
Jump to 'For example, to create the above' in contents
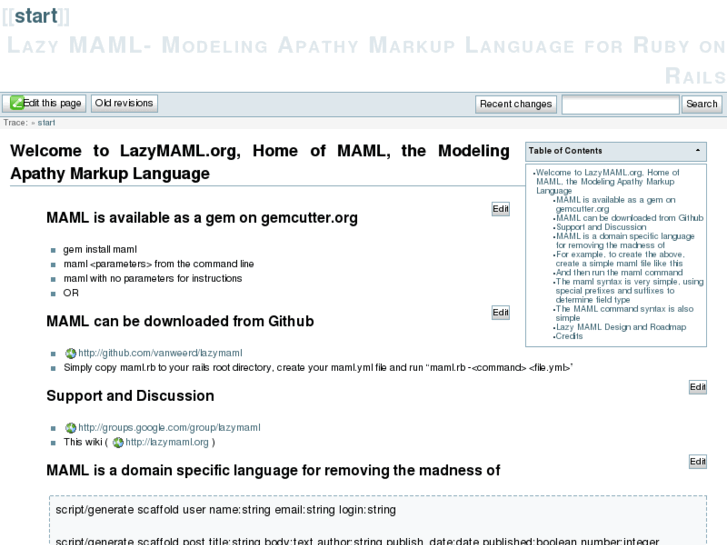pyautogui.click(x=620, y=258)
